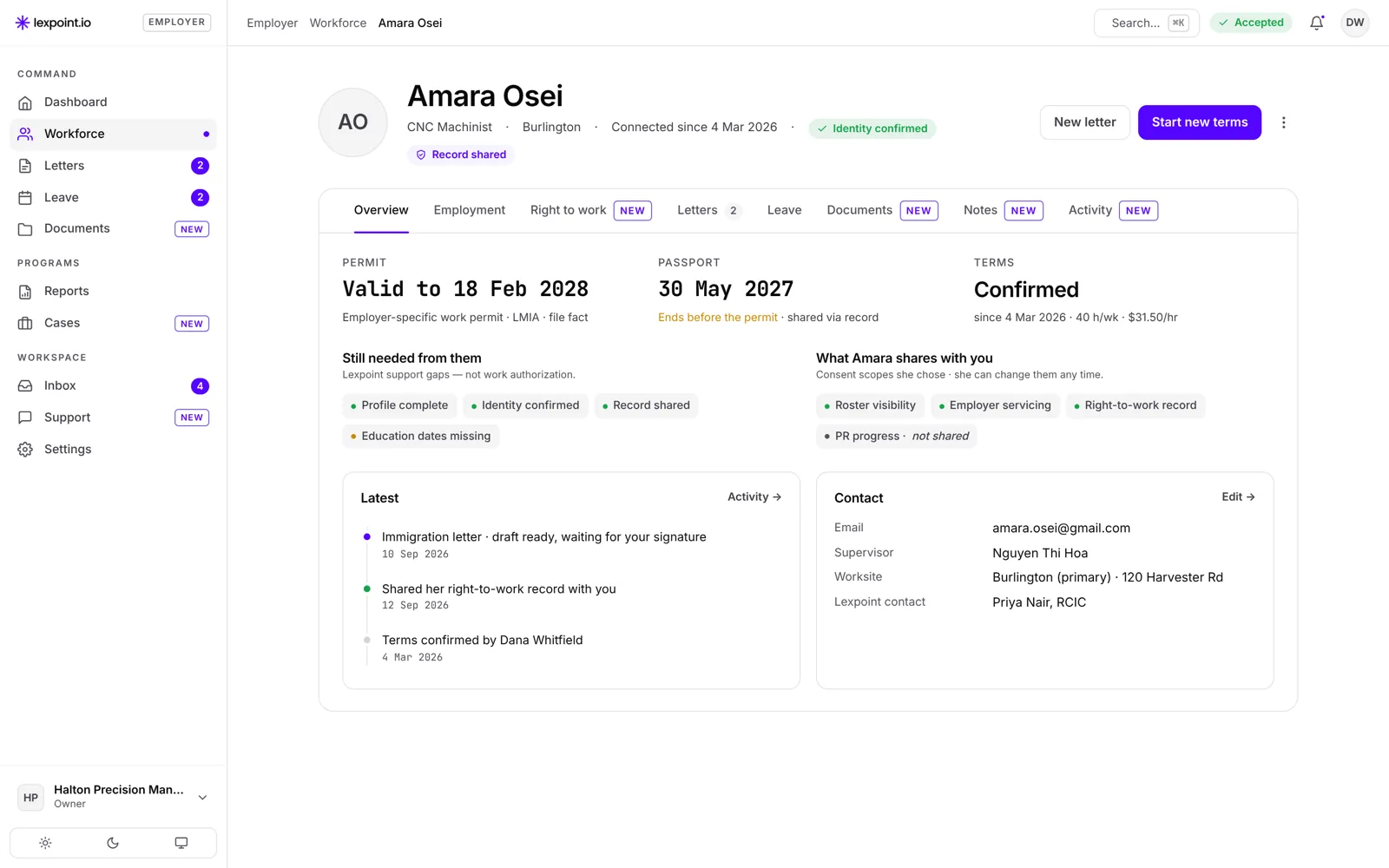
Task: Expand the Halton Precision organization switcher
Action: click(113, 797)
